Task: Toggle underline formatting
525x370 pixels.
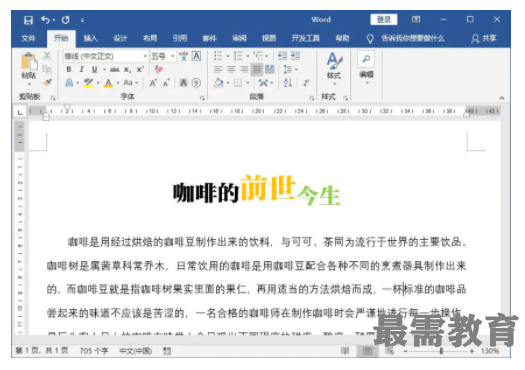Action: pyautogui.click(x=95, y=69)
